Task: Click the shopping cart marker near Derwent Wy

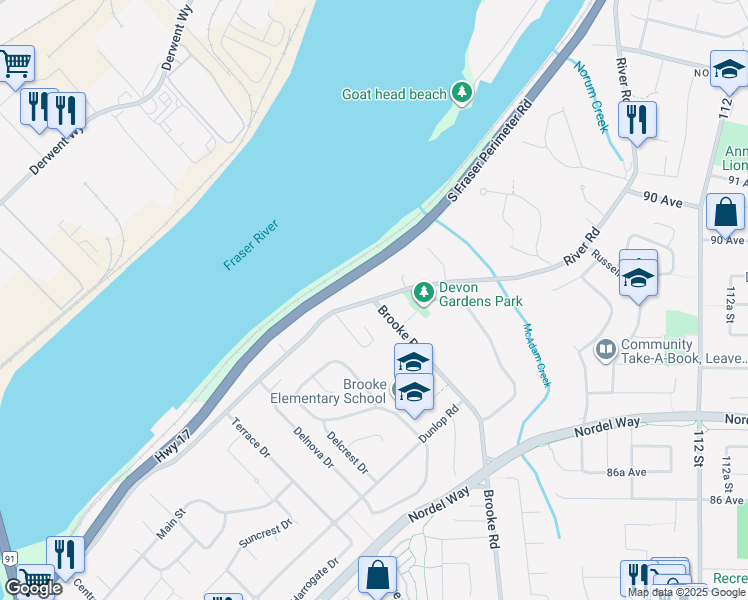Action: click(17, 64)
